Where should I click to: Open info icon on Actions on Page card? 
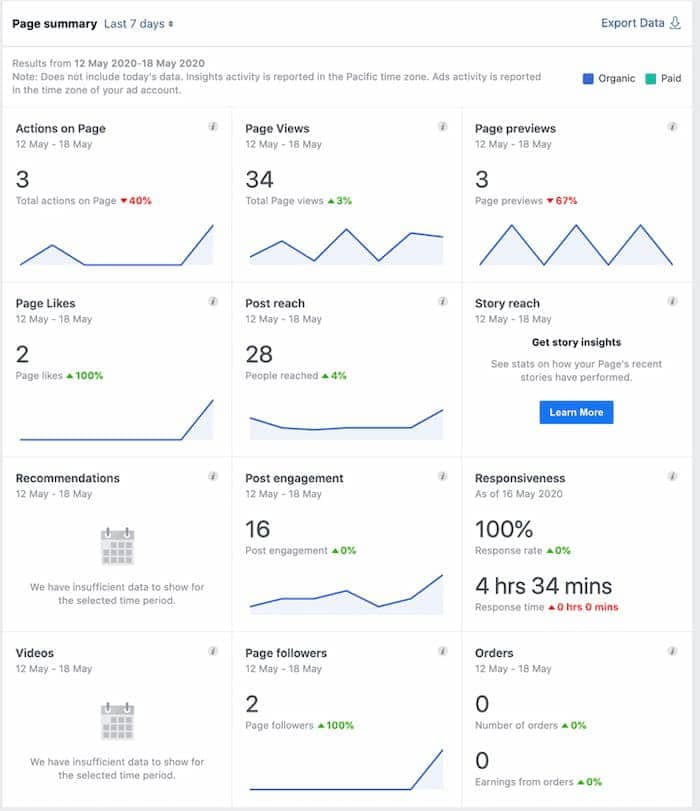click(x=213, y=126)
